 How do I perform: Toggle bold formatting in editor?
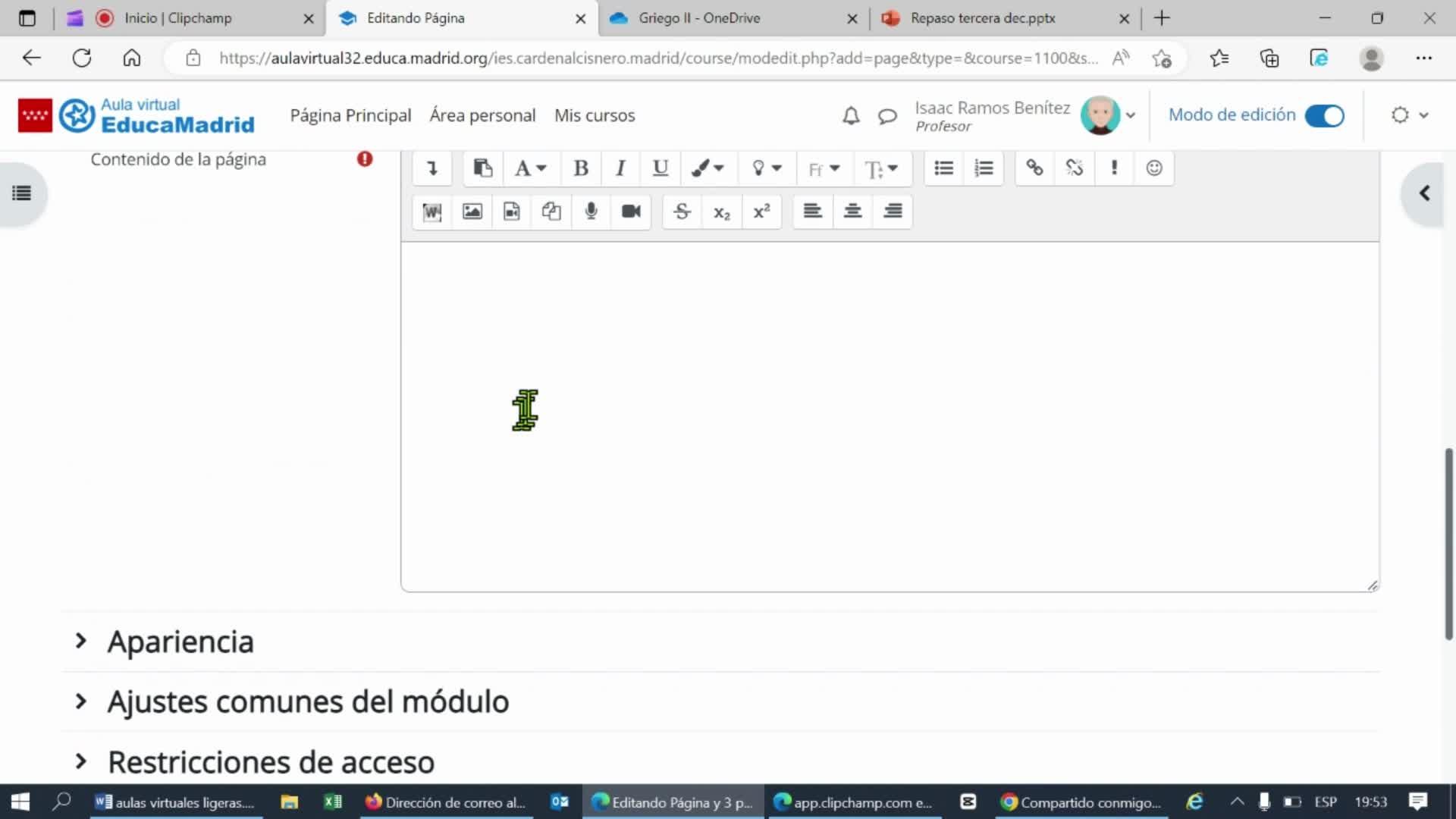581,168
